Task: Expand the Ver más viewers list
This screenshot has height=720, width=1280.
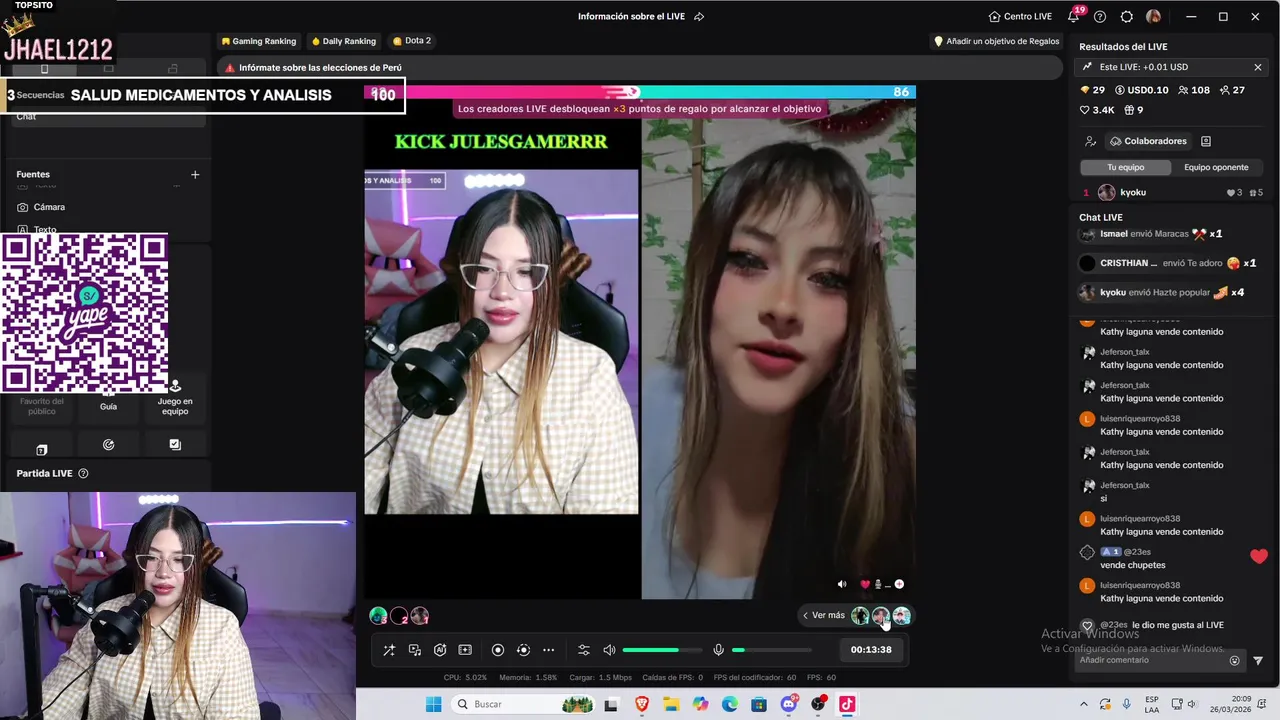Action: 824,616
